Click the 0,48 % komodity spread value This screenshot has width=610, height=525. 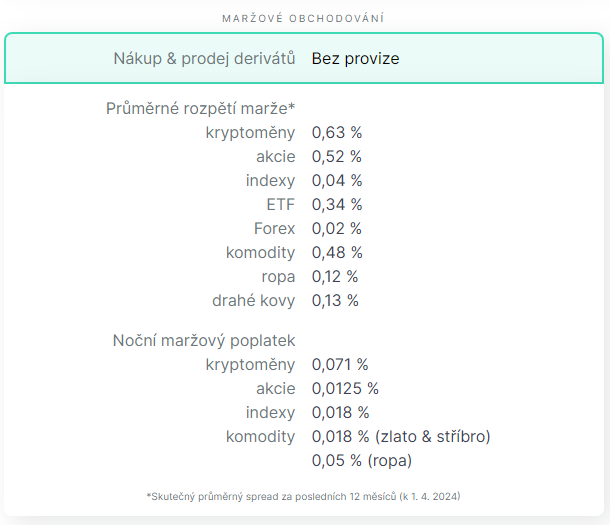tap(337, 252)
